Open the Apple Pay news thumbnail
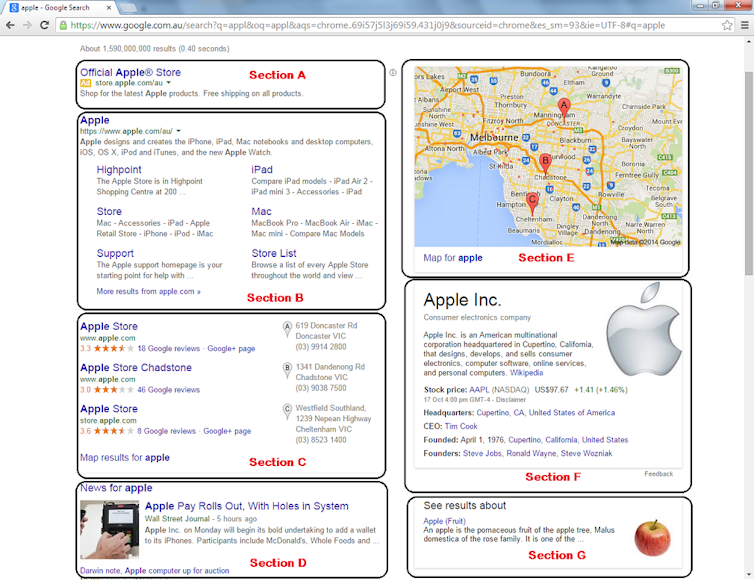 click(x=110, y=530)
